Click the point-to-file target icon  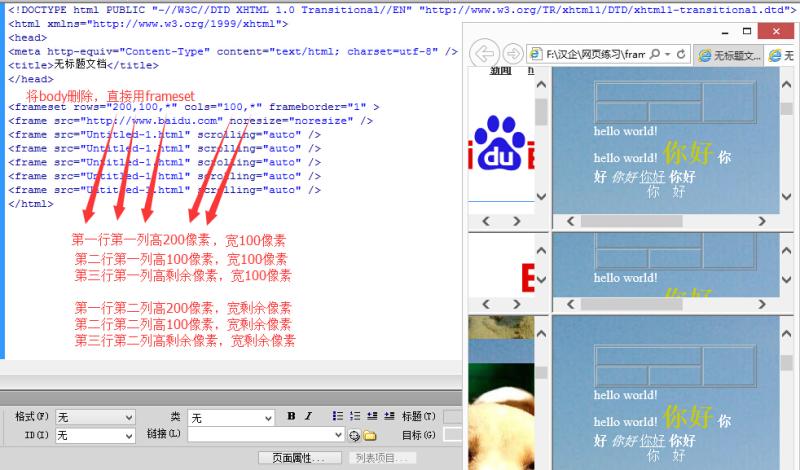tap(354, 435)
